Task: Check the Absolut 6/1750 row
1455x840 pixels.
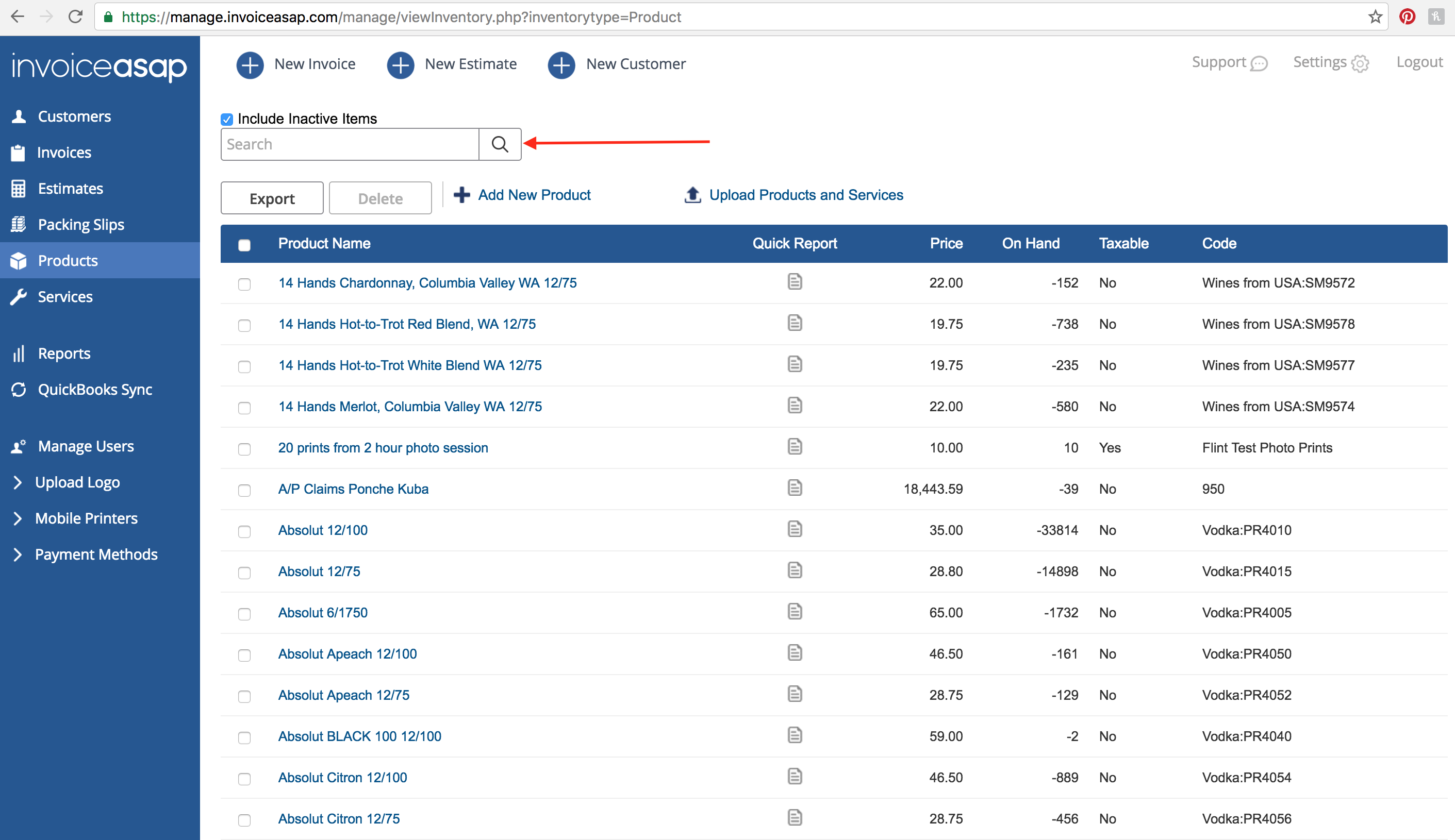Action: click(x=244, y=614)
